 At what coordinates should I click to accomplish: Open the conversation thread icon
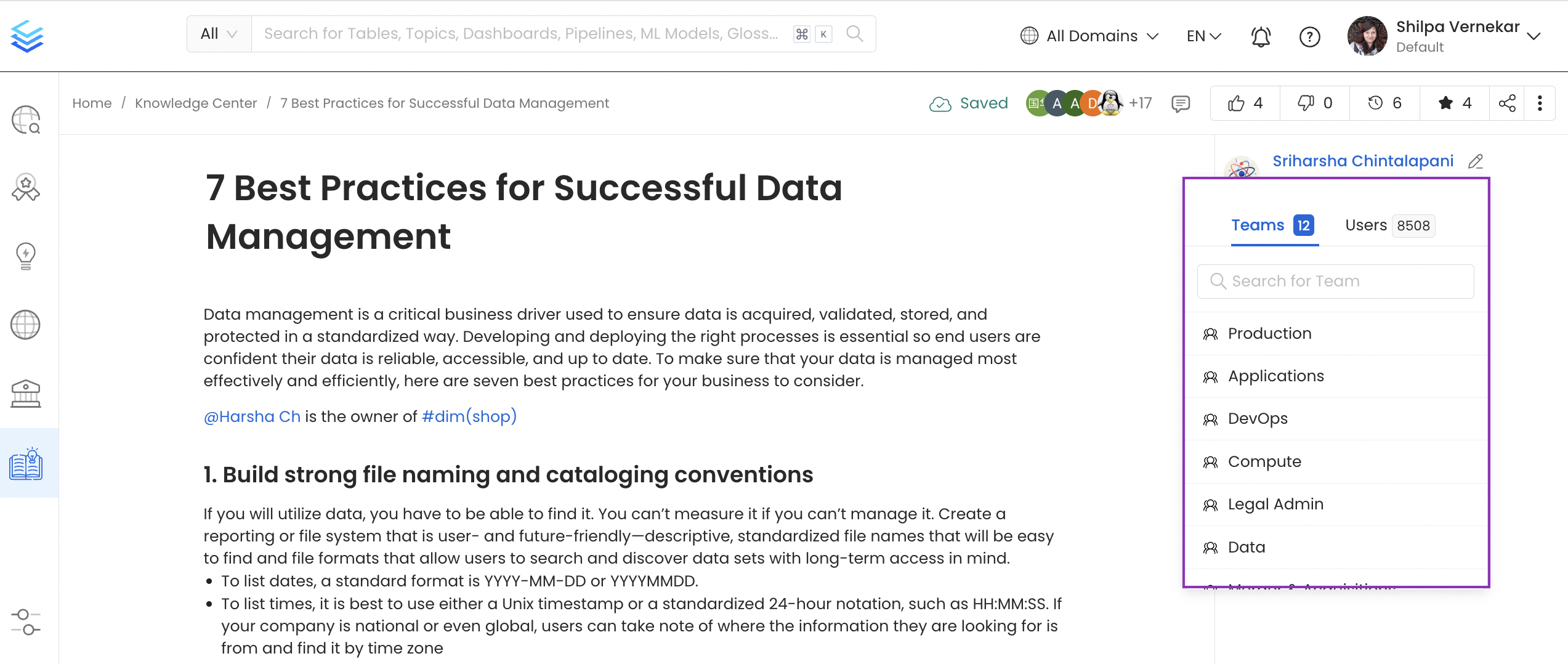click(x=1180, y=103)
